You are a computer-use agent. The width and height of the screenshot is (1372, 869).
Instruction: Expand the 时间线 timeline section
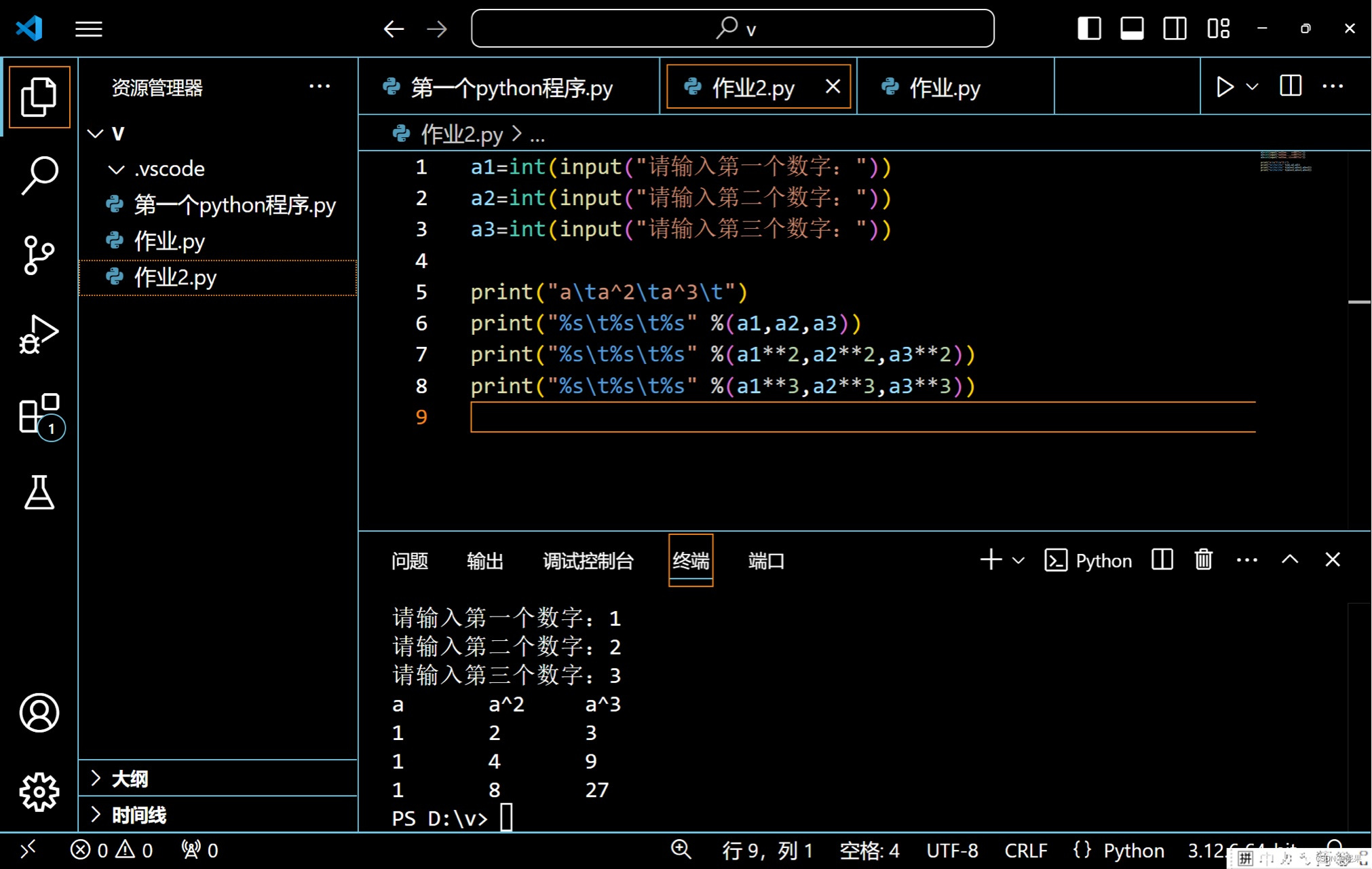pos(218,815)
